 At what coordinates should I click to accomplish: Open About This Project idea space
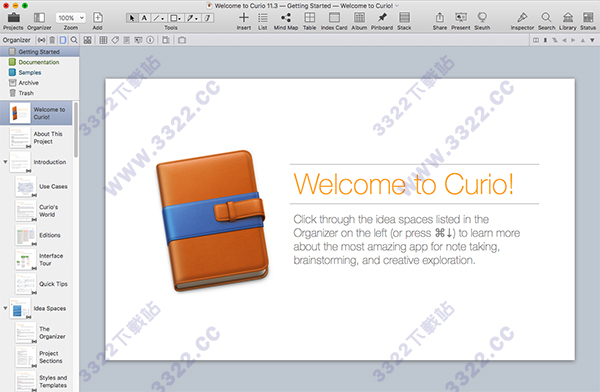36,138
